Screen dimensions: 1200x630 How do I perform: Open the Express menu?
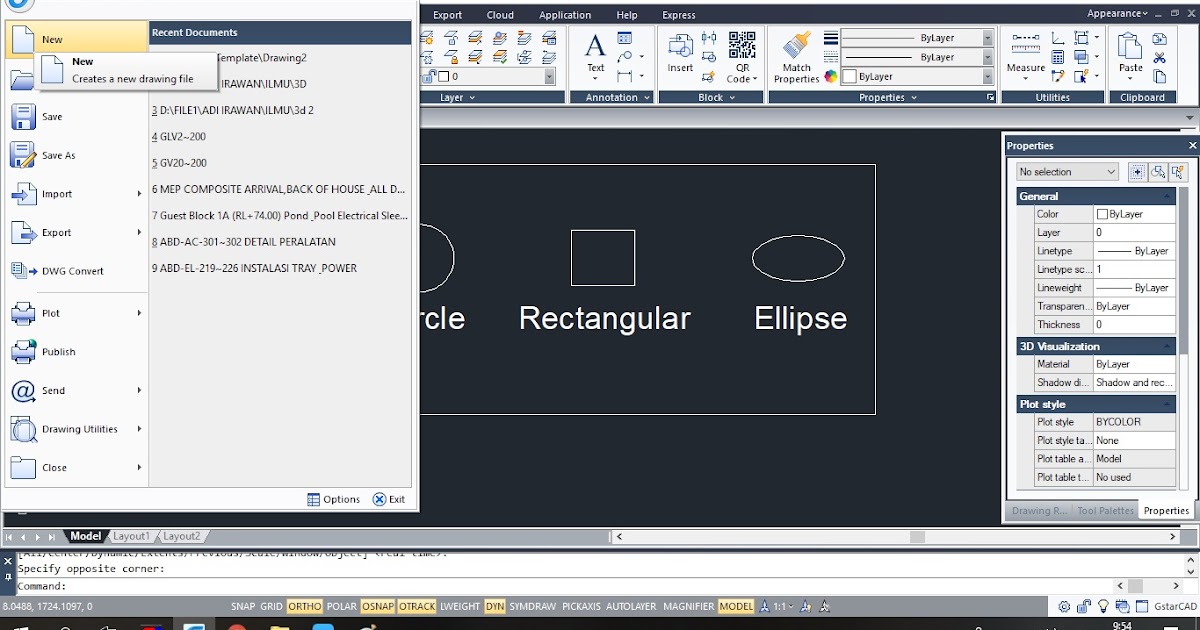(679, 14)
